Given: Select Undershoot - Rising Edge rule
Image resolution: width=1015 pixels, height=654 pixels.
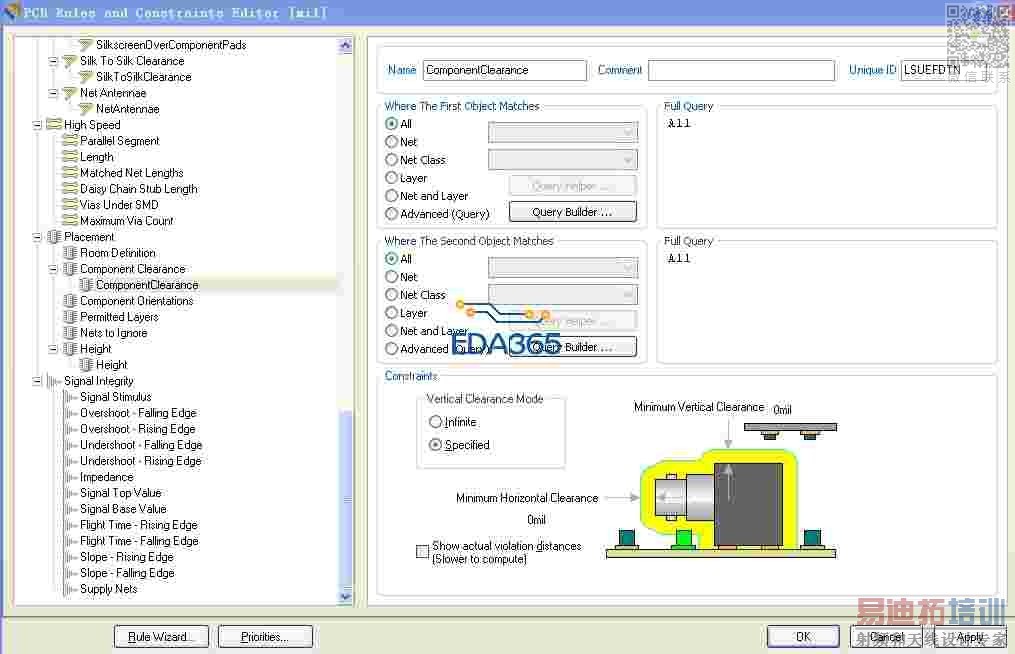Looking at the screenshot, I should [140, 461].
